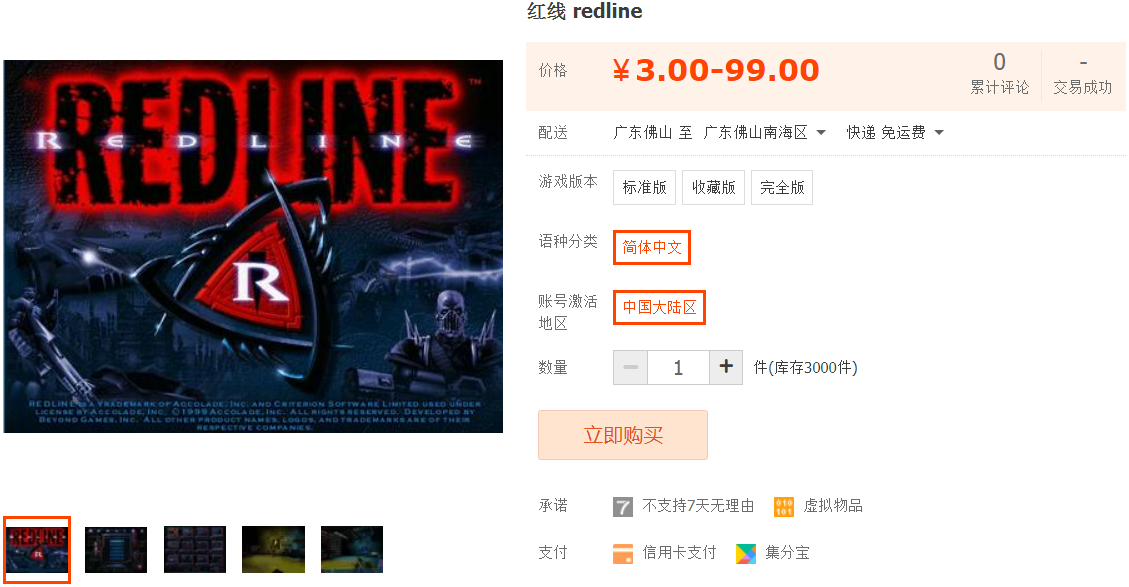Select the 收藏版 game version option

(714, 187)
